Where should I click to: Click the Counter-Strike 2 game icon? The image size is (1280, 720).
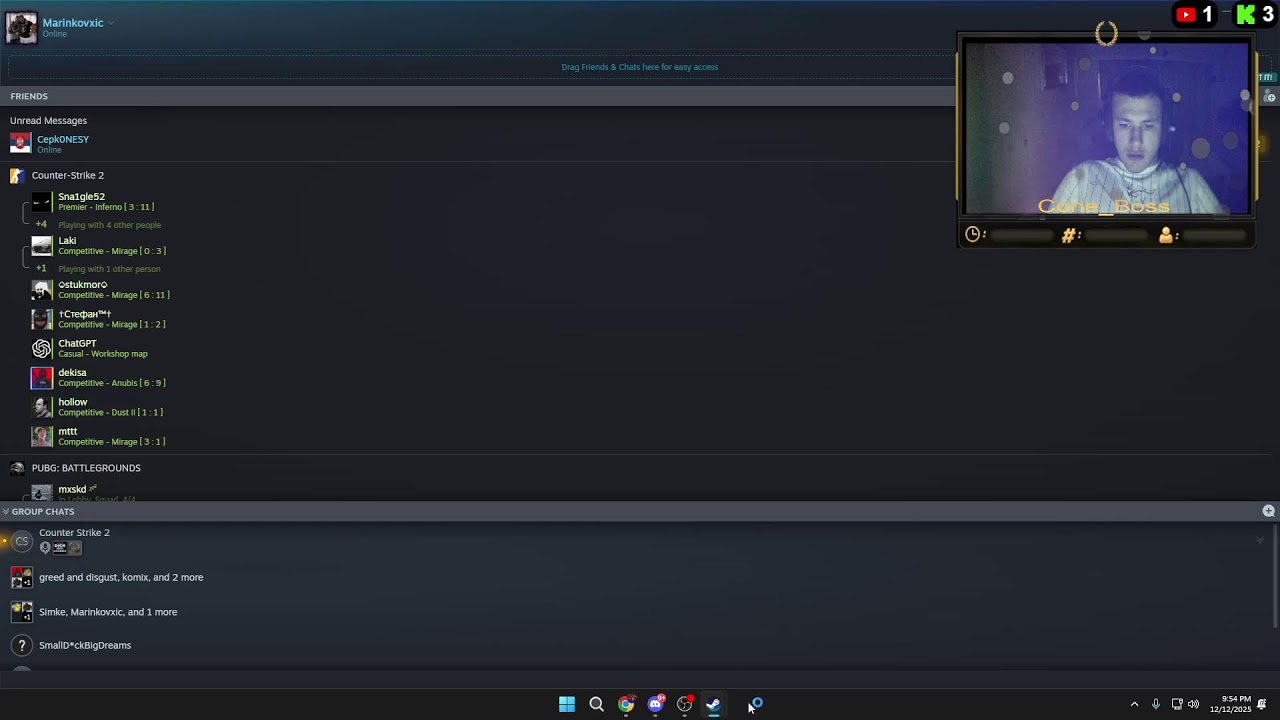(16, 175)
